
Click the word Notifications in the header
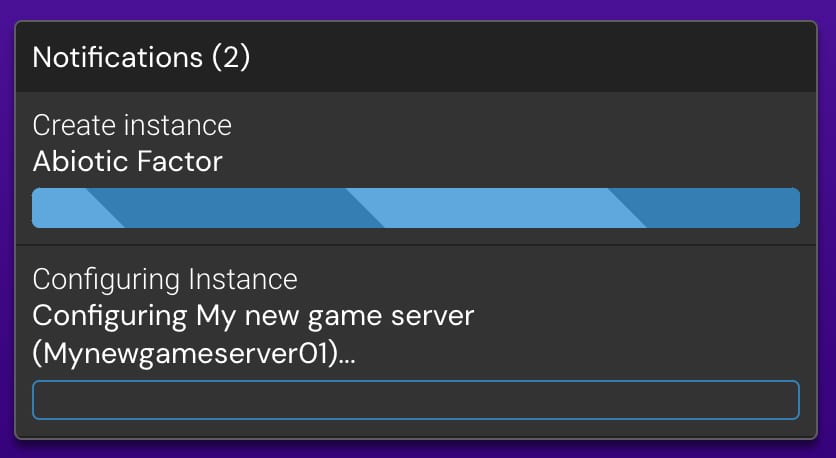click(116, 57)
